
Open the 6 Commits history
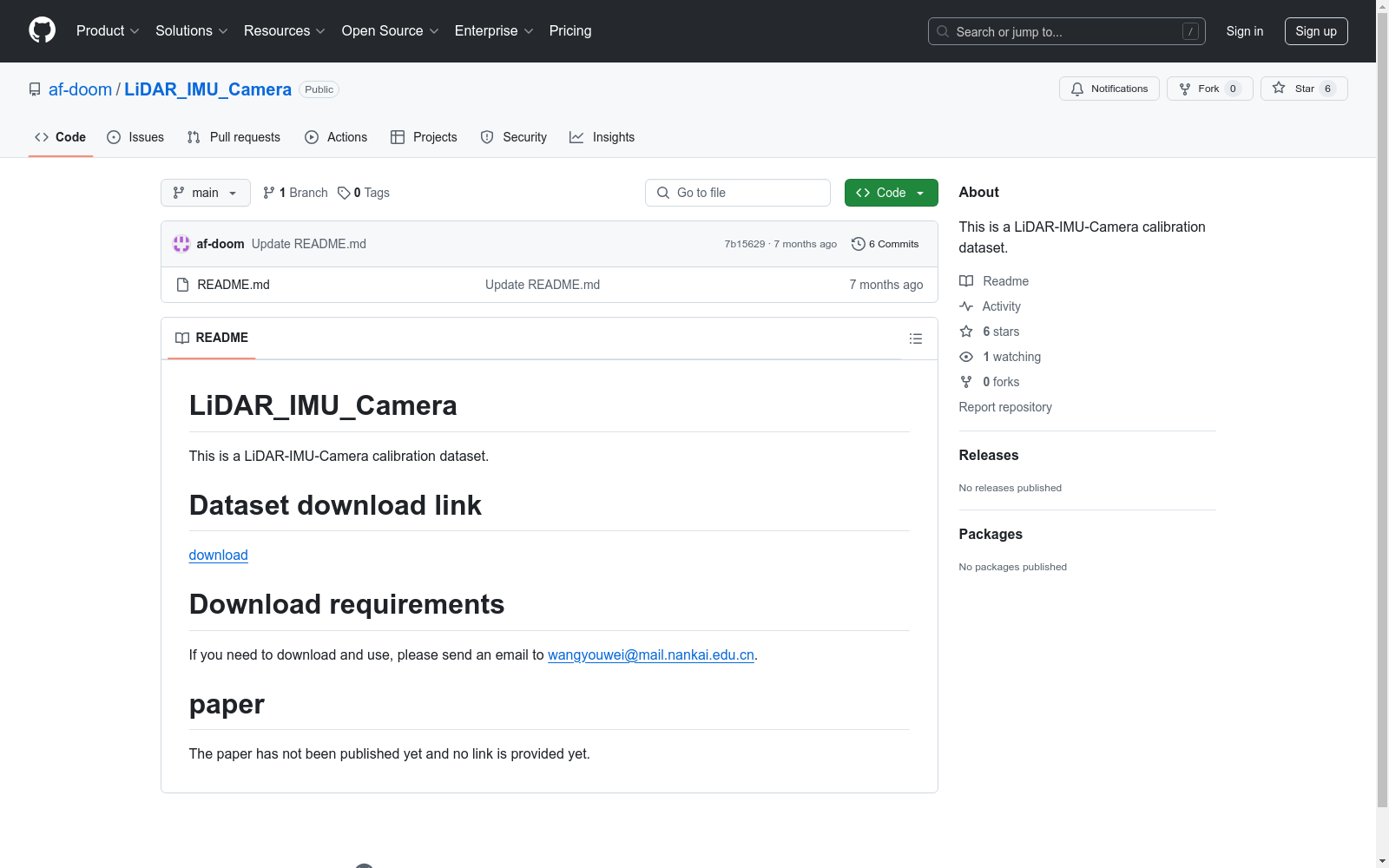(885, 244)
